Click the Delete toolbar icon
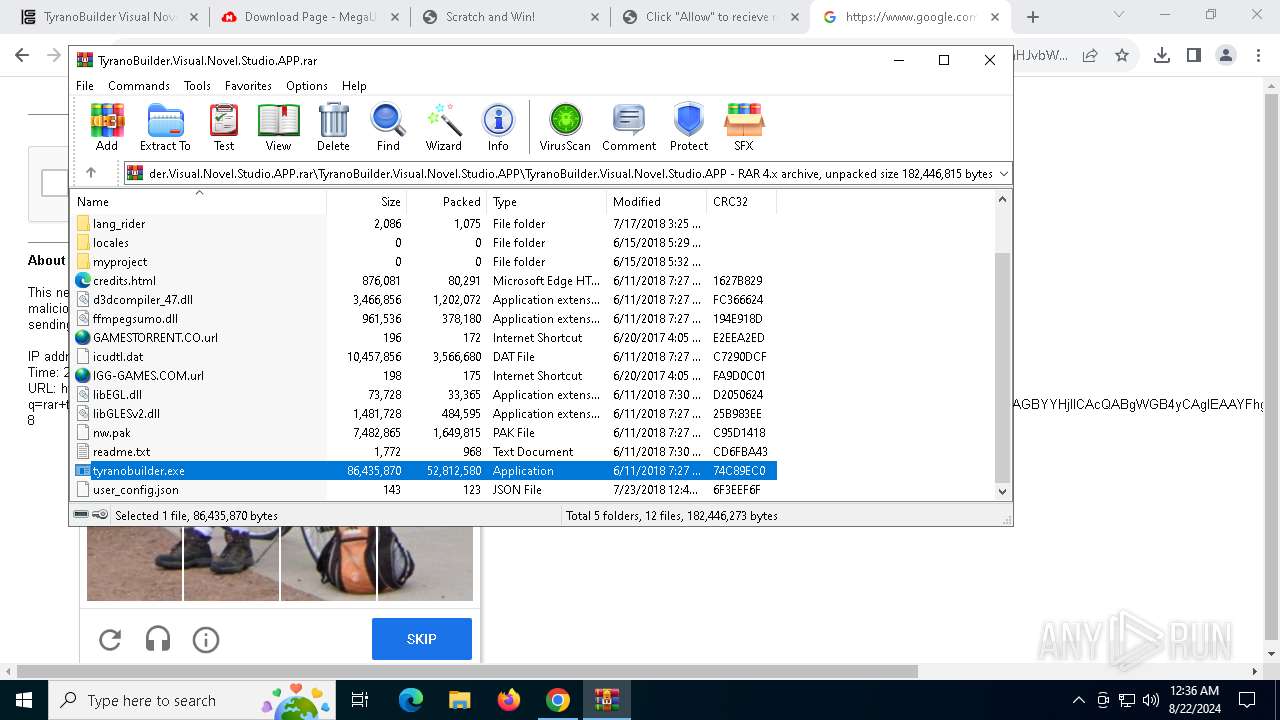 333,127
